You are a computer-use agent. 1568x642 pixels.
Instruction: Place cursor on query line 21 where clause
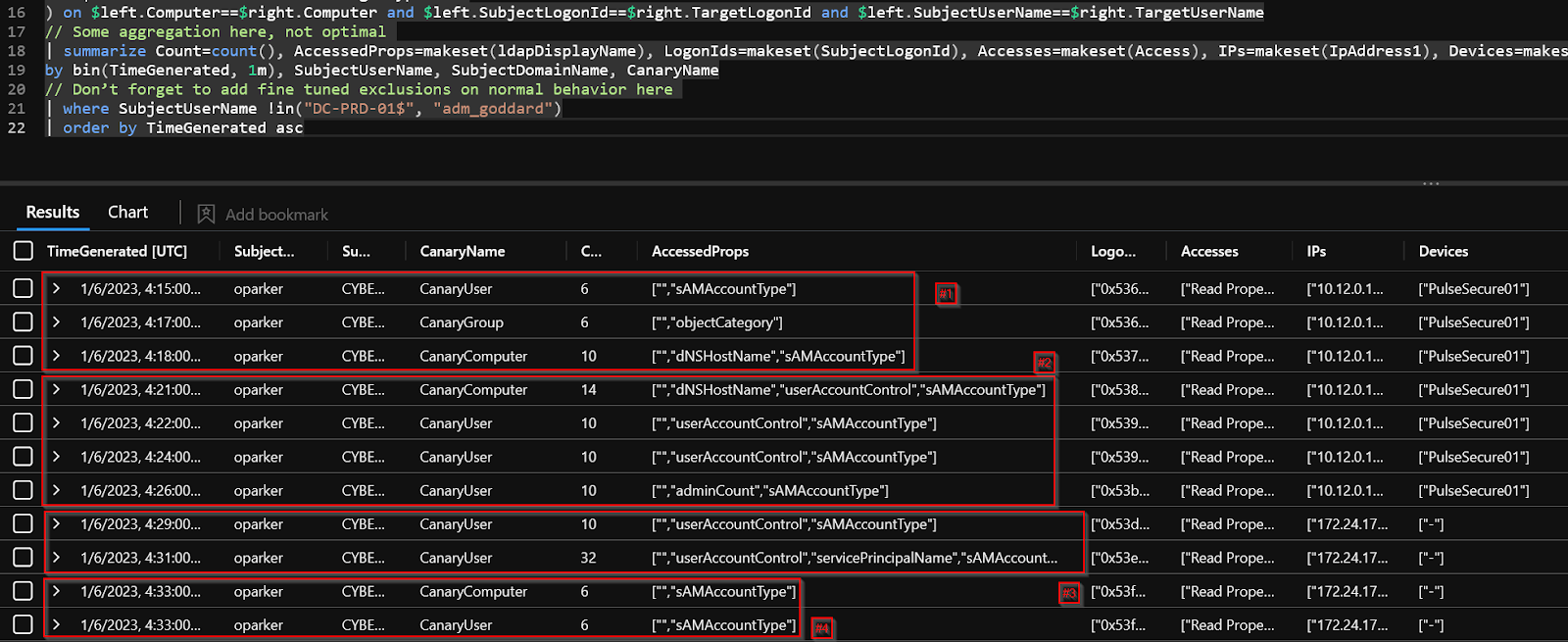pyautogui.click(x=304, y=108)
